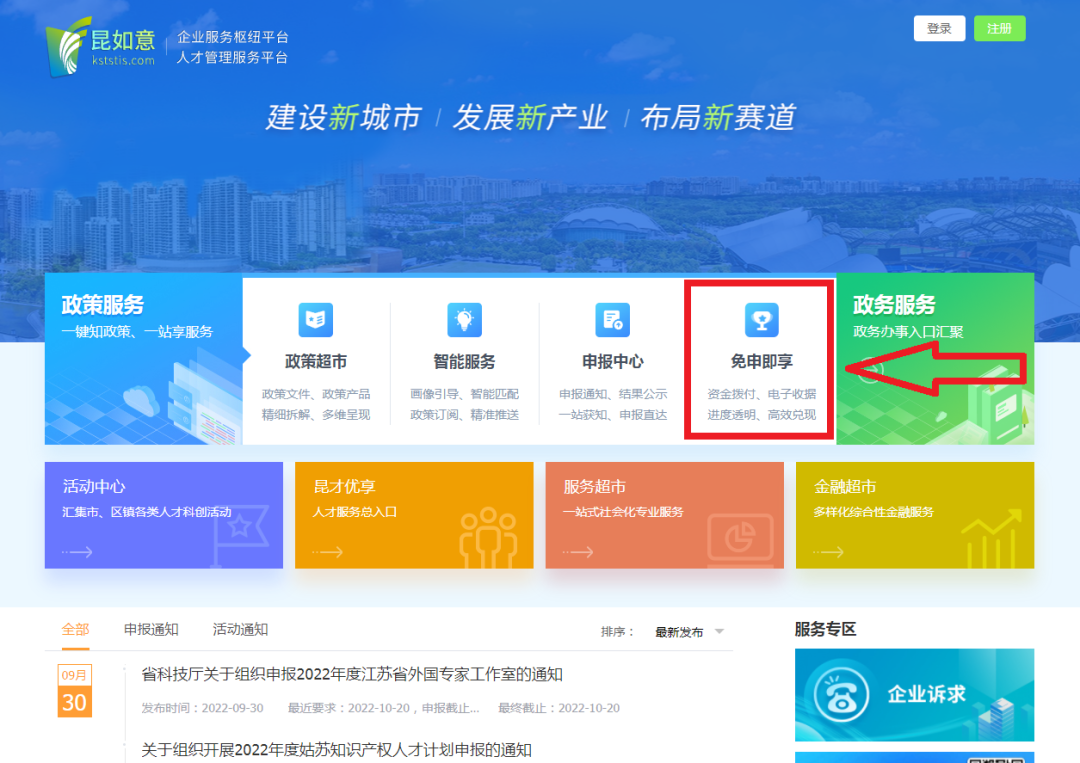Open the 姑苏知识产权人才计划 notice link

coord(336,750)
